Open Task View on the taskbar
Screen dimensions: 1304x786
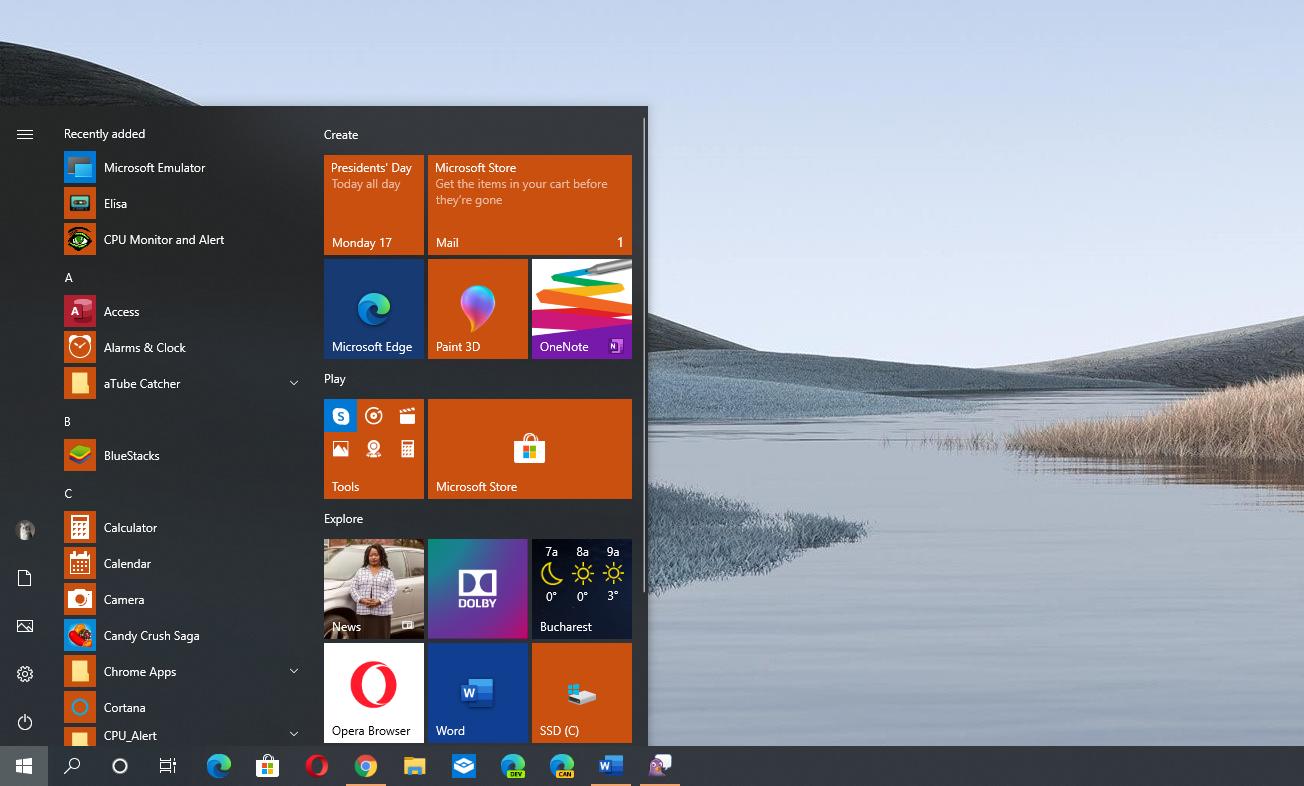(x=168, y=766)
